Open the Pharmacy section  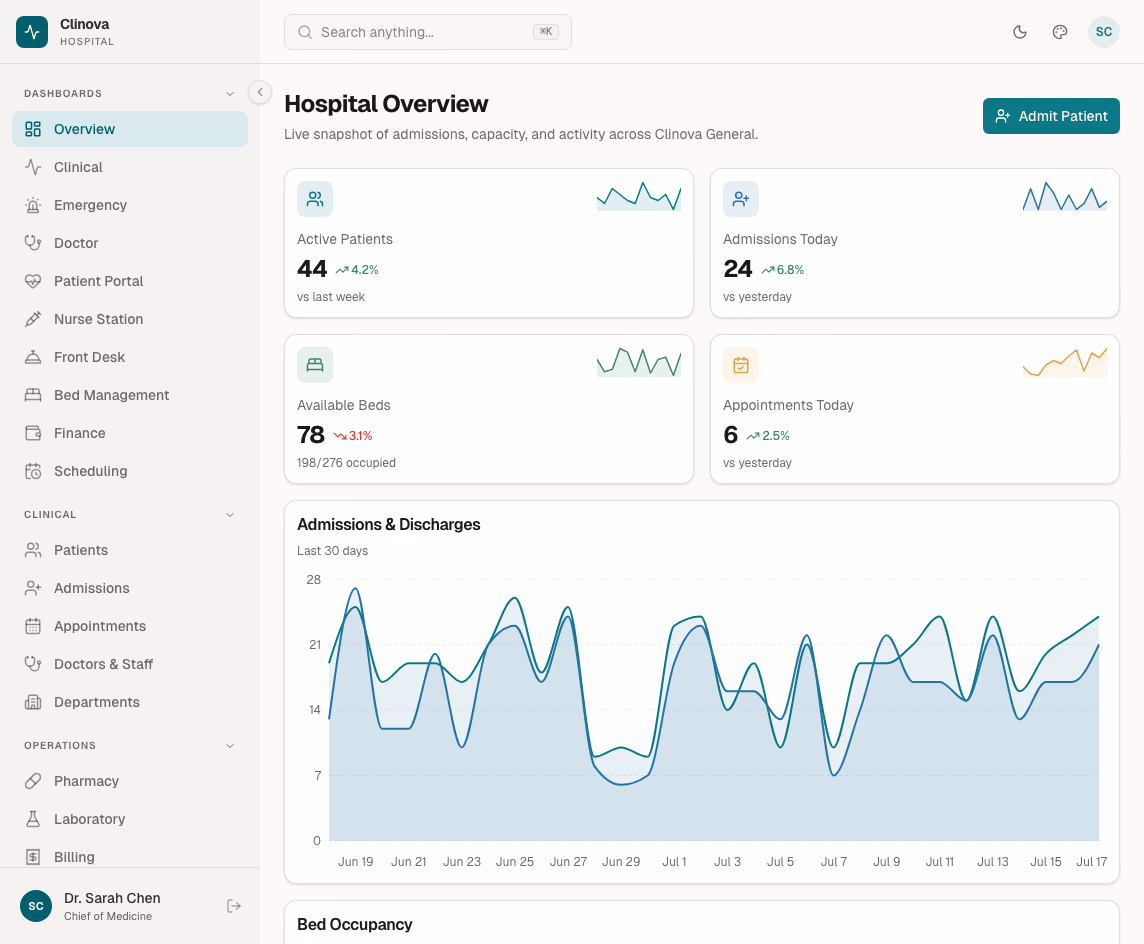130,781
